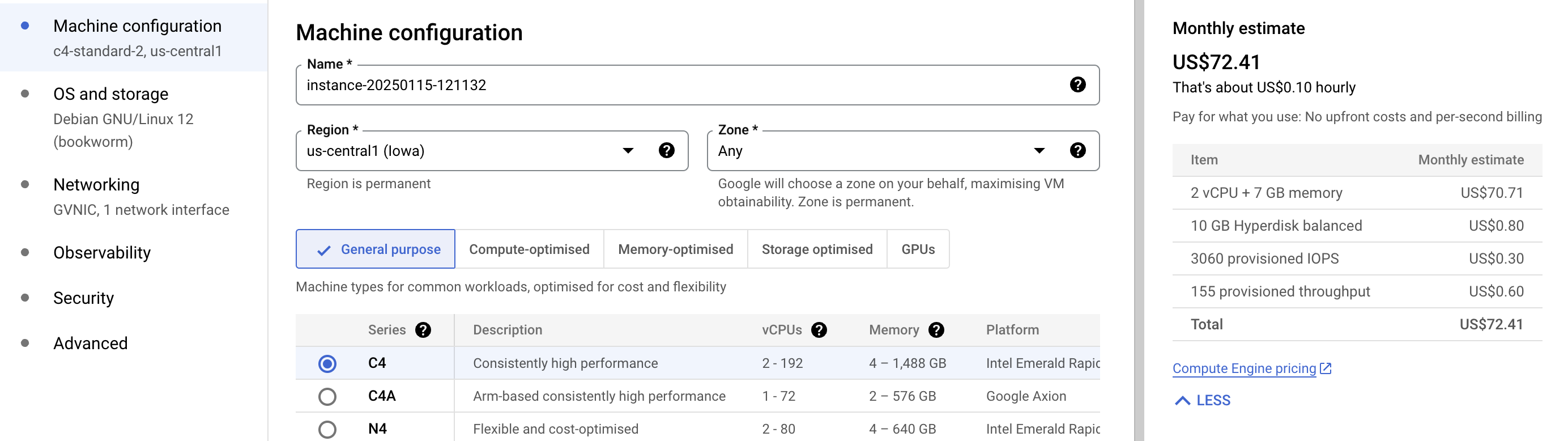Viewport: 1568px width, 441px height.
Task: Open the Zone dropdown
Action: point(903,150)
